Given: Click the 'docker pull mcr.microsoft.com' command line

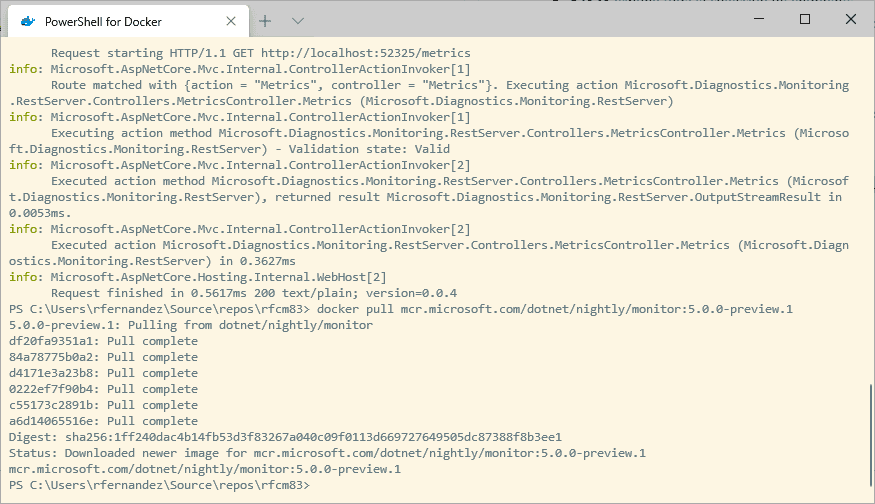Looking at the screenshot, I should click(x=401, y=309).
